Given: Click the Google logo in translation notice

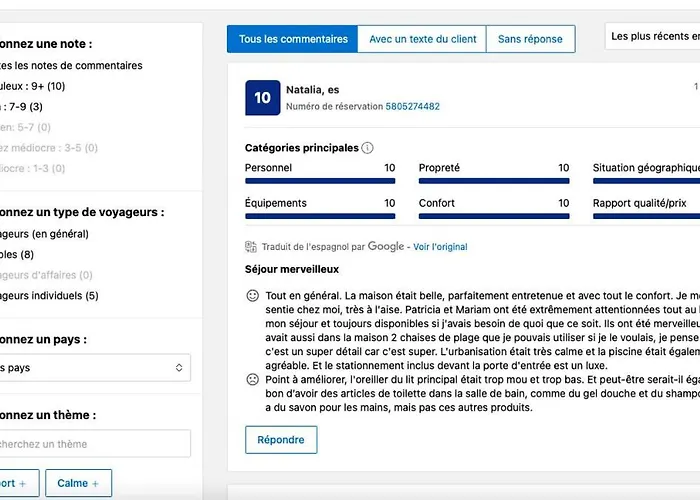Looking at the screenshot, I should pos(386,246).
